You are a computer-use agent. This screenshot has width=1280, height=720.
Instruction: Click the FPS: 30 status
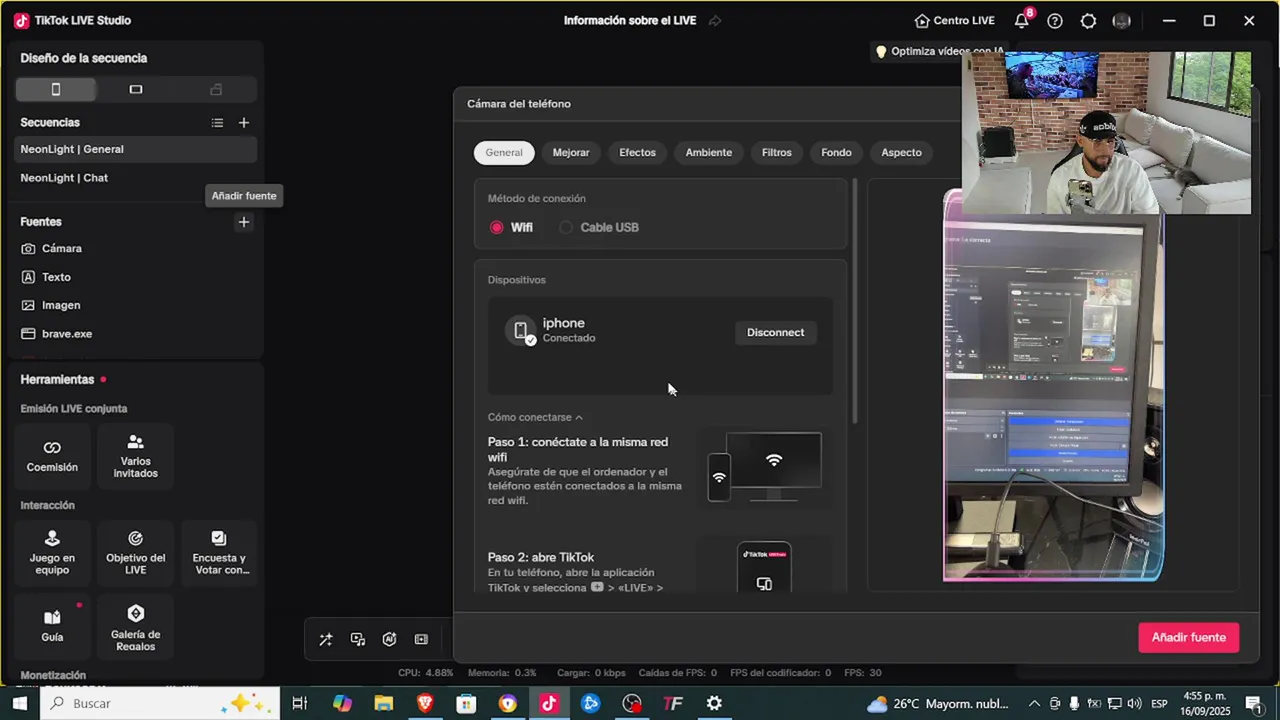click(x=863, y=673)
